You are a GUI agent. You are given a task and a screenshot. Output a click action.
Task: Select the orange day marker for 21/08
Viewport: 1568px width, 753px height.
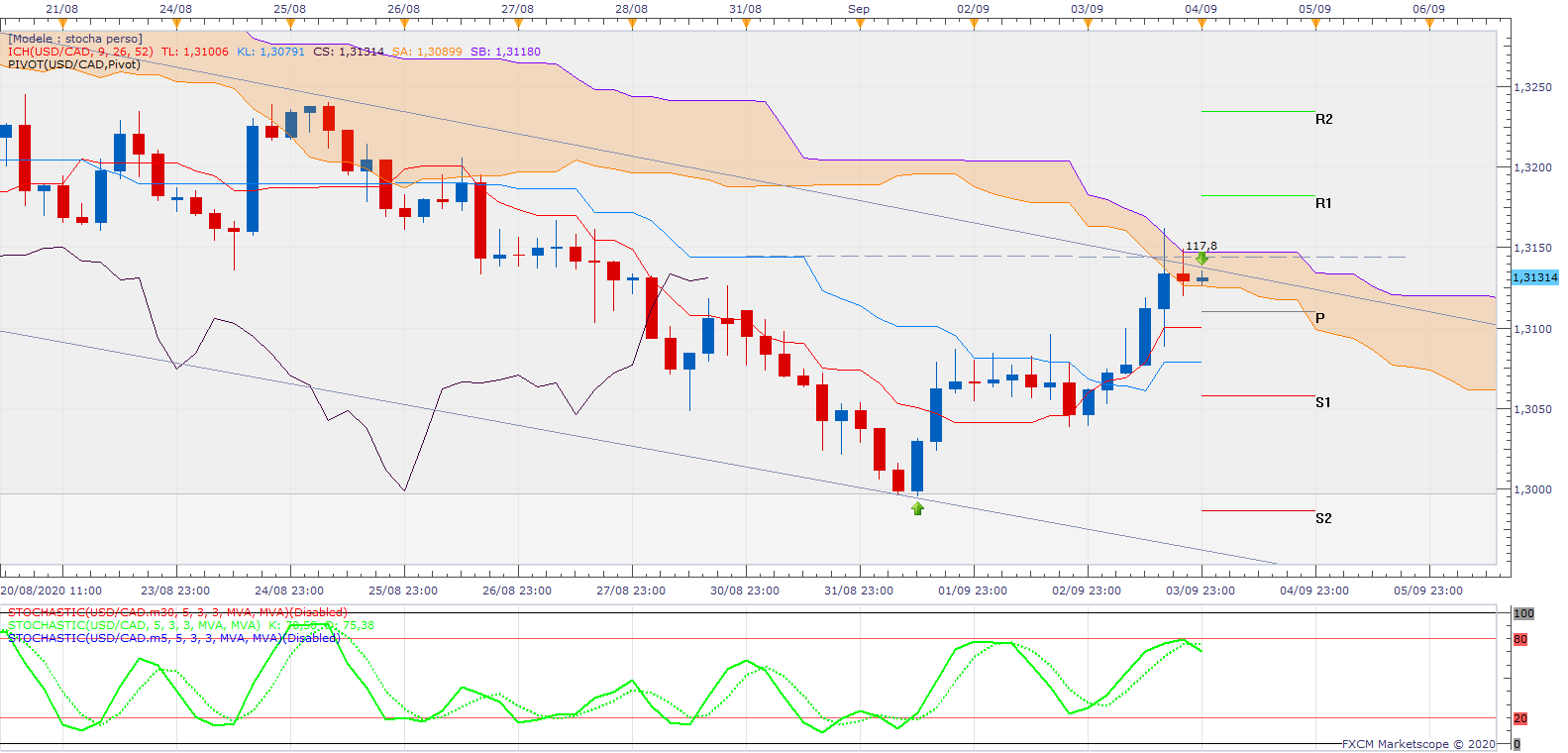tap(62, 24)
